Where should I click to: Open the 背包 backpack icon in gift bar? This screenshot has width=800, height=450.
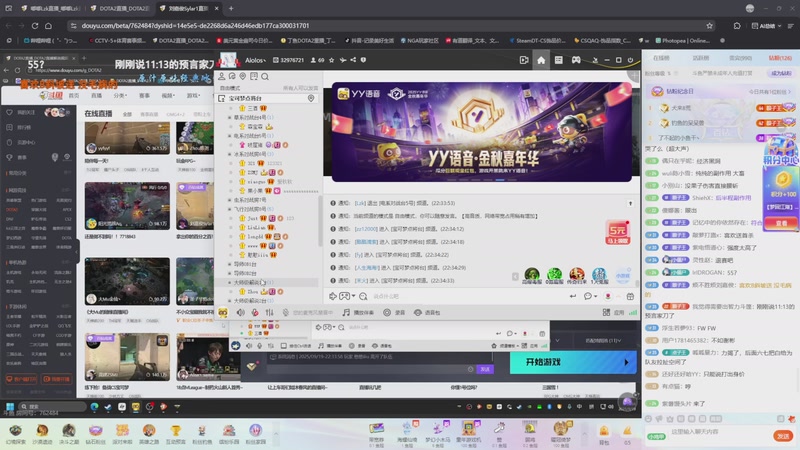604,434
